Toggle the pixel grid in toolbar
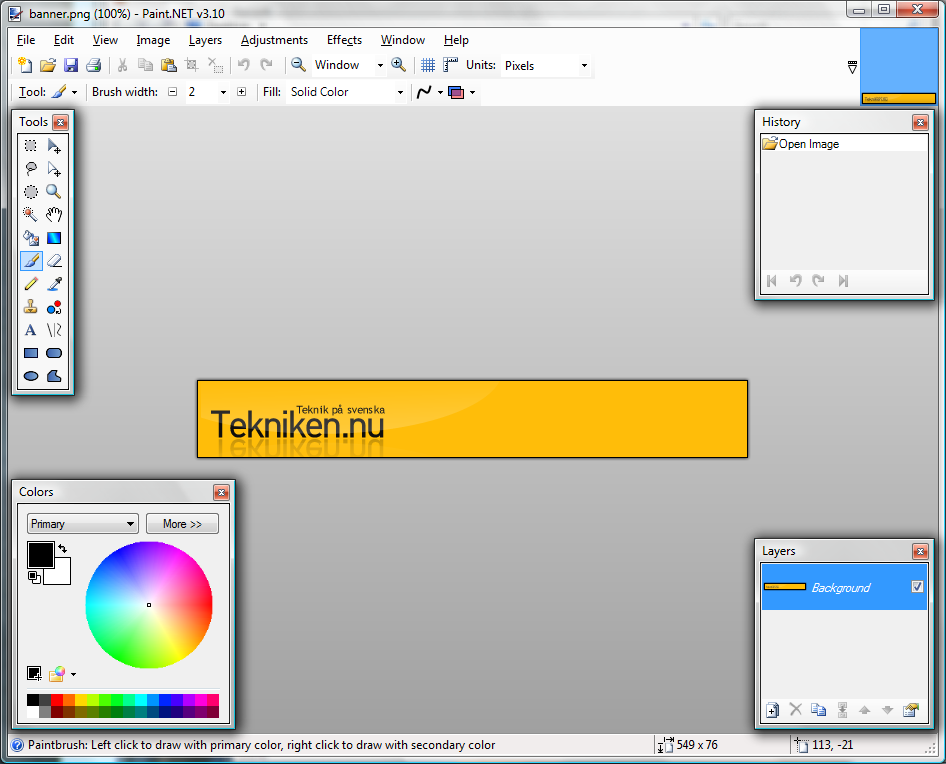This screenshot has height=764, width=946. pos(428,65)
